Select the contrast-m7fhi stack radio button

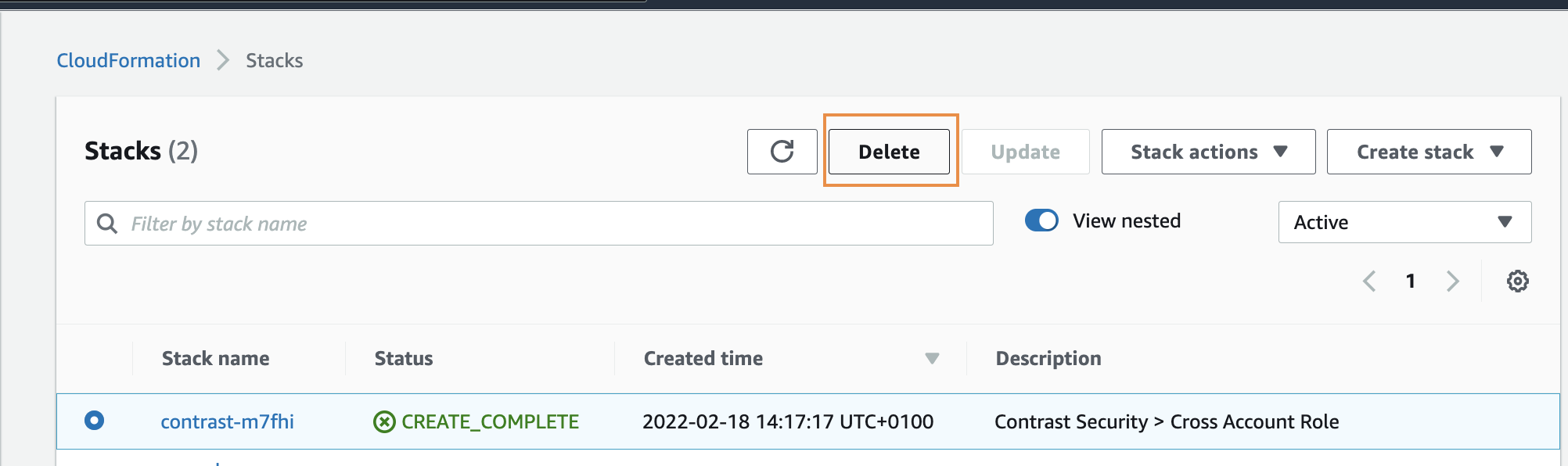pos(94,421)
